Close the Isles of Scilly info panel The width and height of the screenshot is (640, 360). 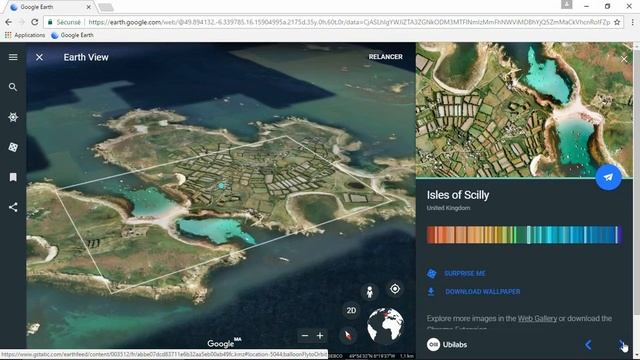pos(624,59)
